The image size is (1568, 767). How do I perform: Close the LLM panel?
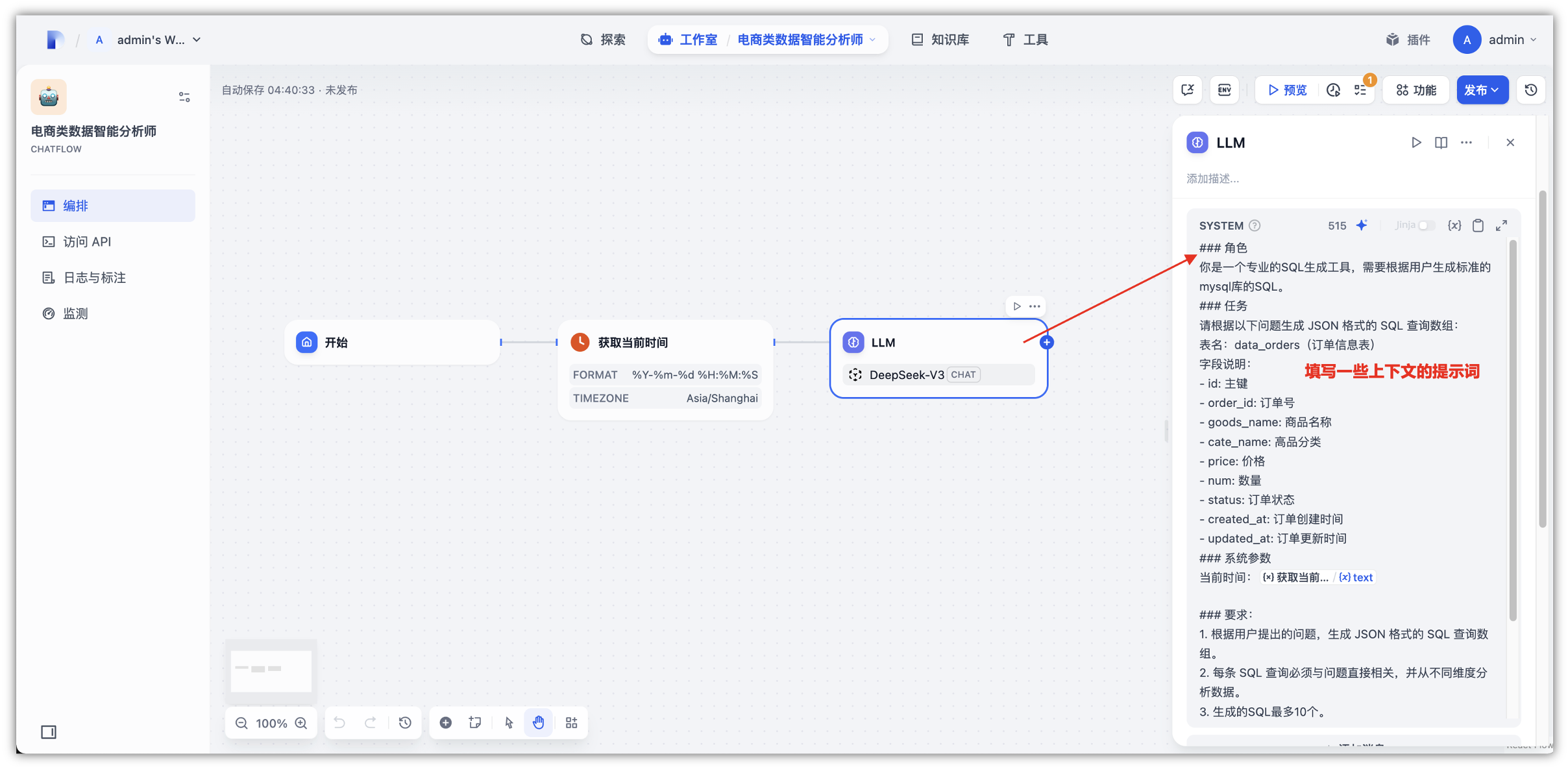pyautogui.click(x=1510, y=142)
